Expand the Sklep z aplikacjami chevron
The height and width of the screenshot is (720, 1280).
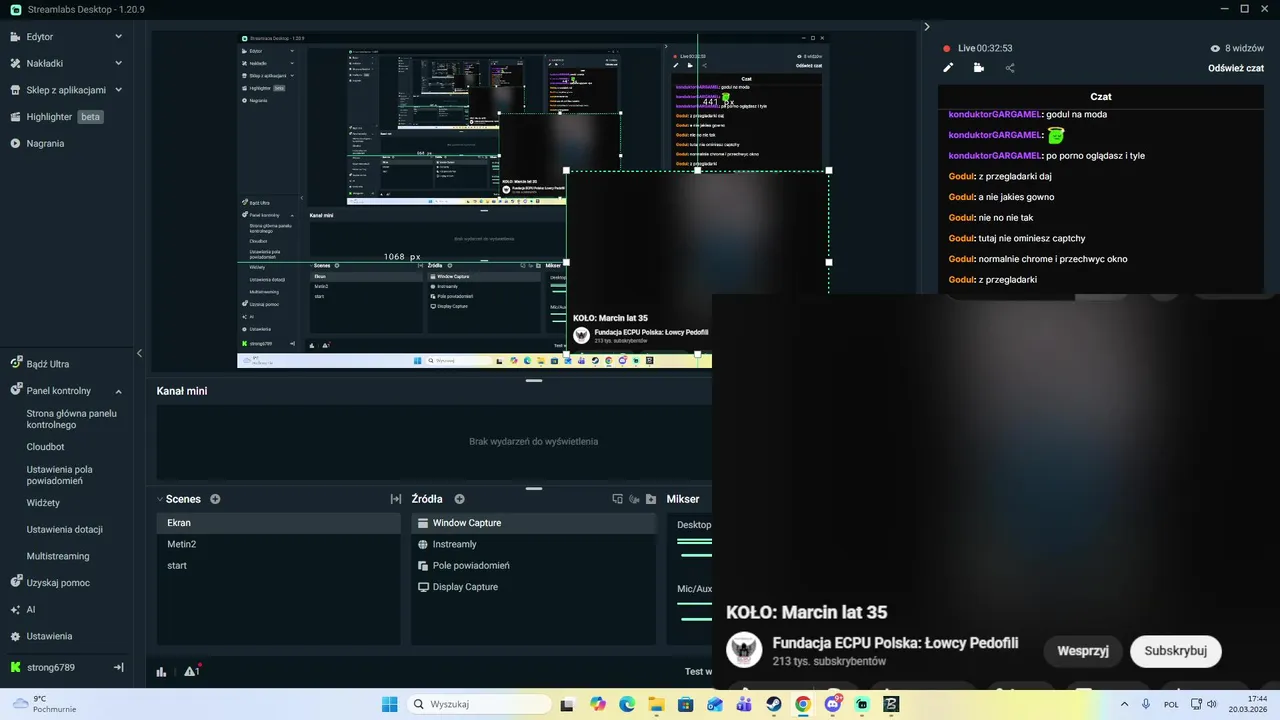[118, 90]
